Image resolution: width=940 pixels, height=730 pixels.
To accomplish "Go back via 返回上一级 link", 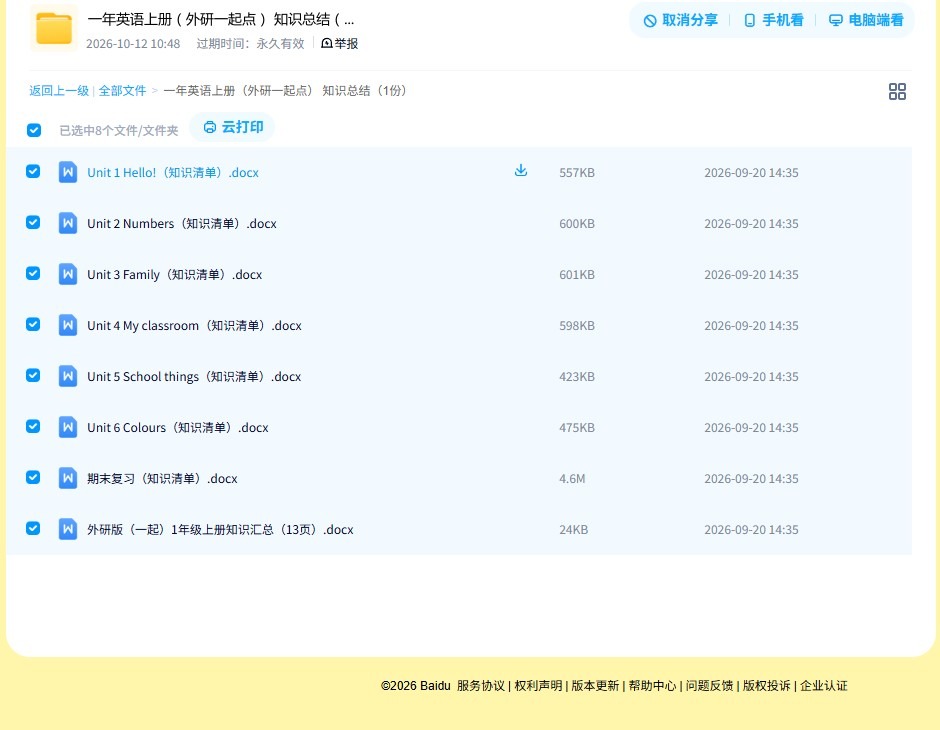I will (x=59, y=91).
